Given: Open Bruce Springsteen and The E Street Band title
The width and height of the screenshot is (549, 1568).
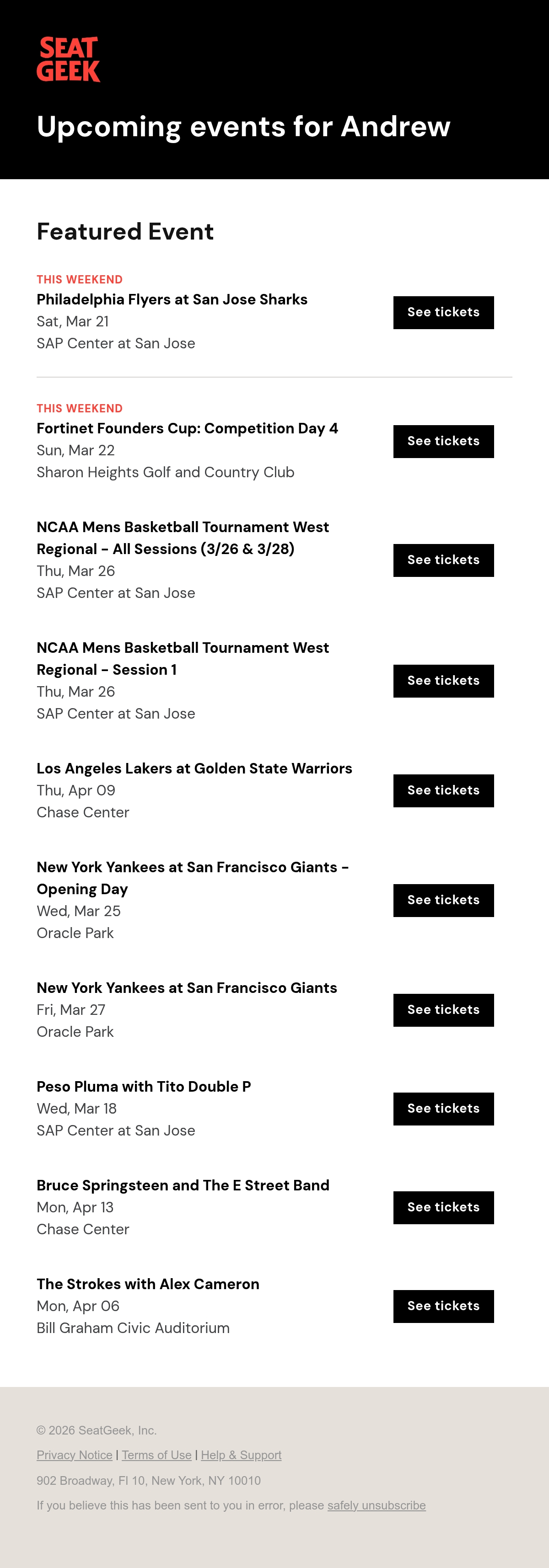Looking at the screenshot, I should [183, 1185].
